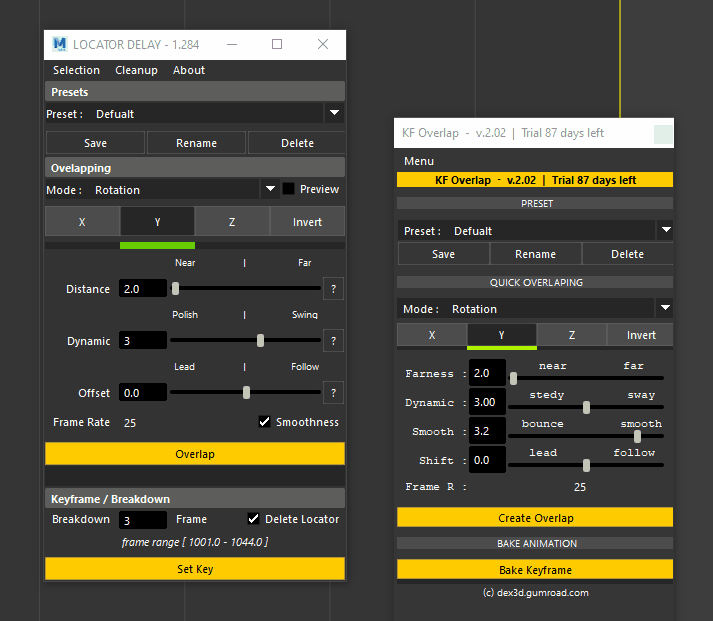The image size is (713, 621).
Task: Click Delete in Locator Delay presets
Action: click(297, 143)
